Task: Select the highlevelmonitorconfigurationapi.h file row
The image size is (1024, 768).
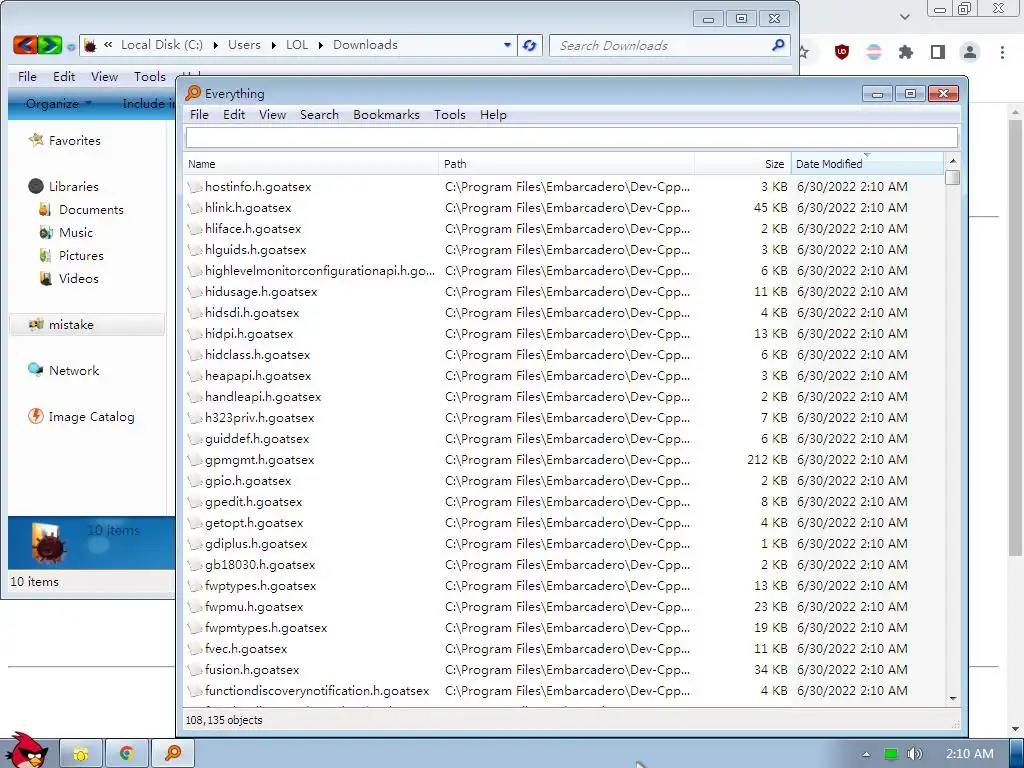Action: [x=564, y=270]
